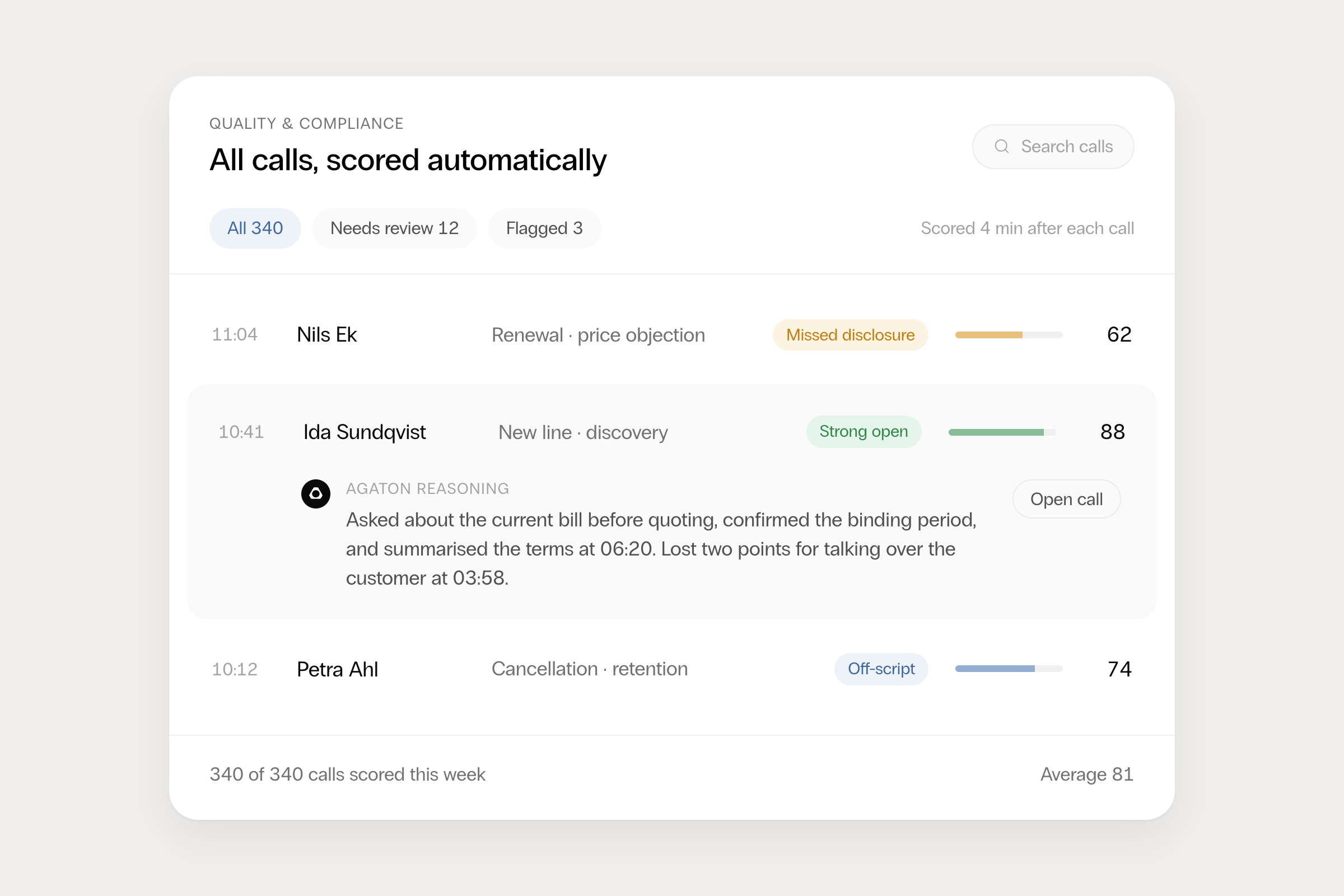Screen dimensions: 1344x896
Task: Show the Flagged 3 calls tab
Action: (x=544, y=228)
